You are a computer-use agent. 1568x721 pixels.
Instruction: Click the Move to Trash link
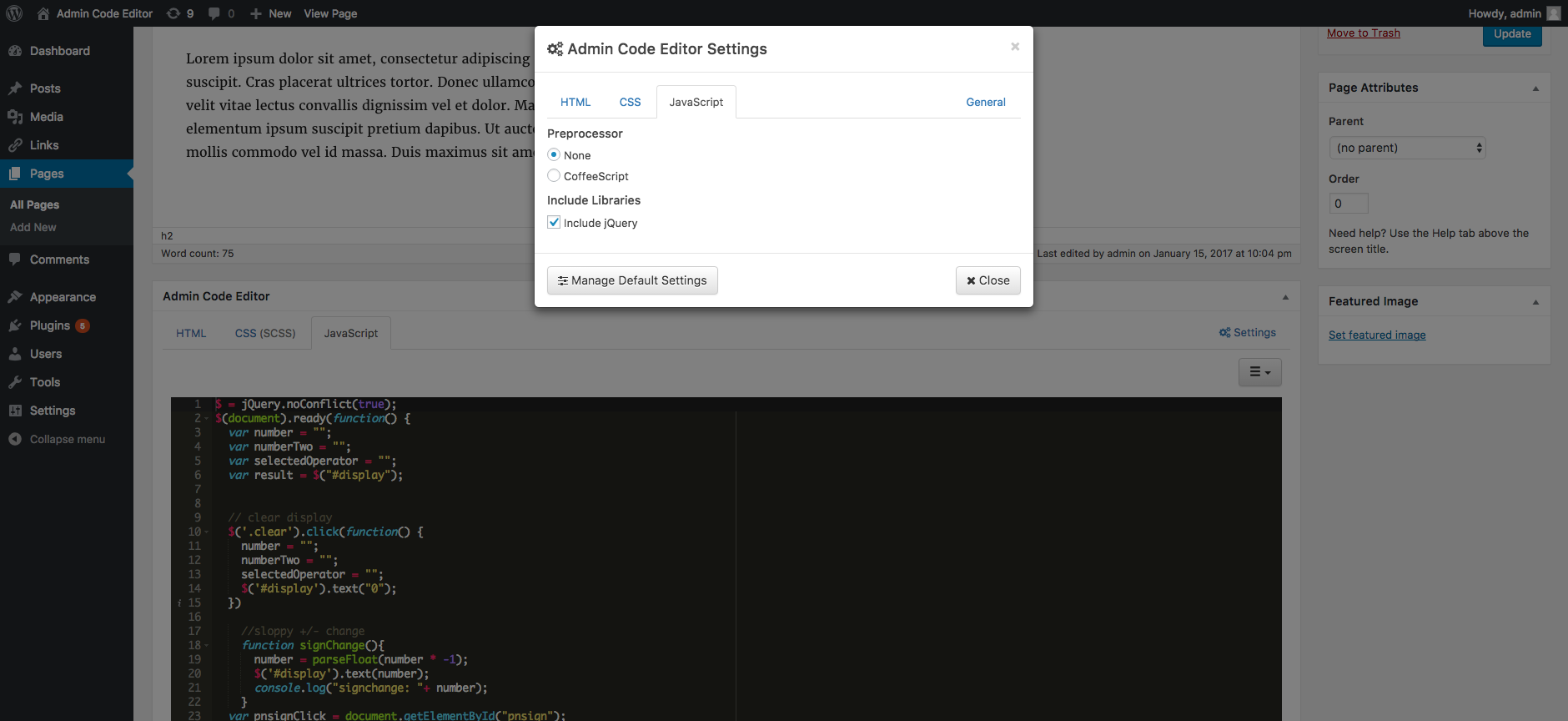point(1364,33)
